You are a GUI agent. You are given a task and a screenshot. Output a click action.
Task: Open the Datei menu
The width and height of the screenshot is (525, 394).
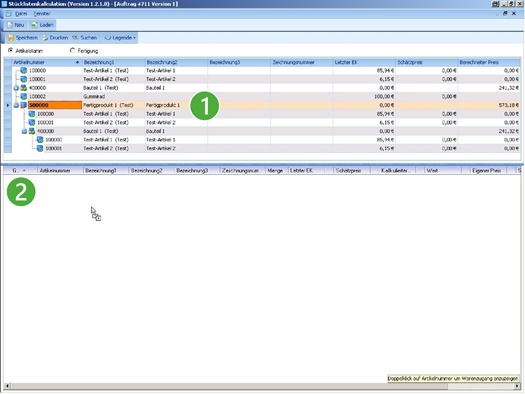click(x=21, y=14)
